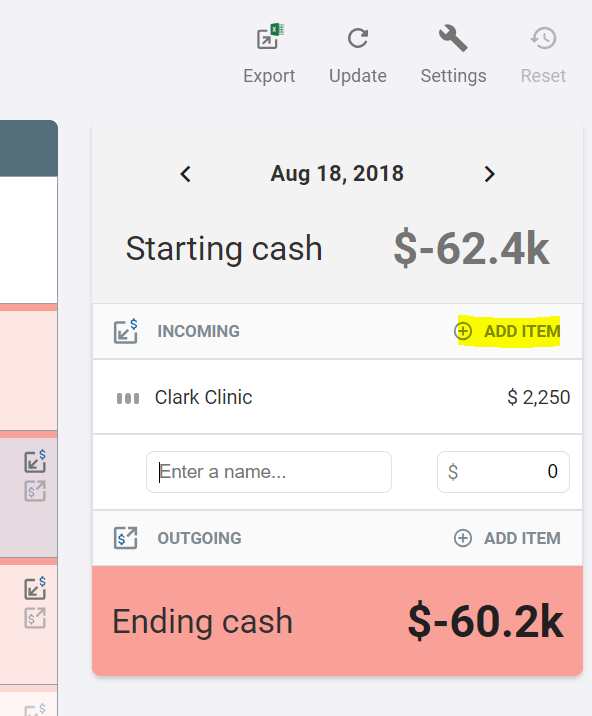592x716 pixels.
Task: Focus the 'Enter a name...' field
Action: pos(269,472)
